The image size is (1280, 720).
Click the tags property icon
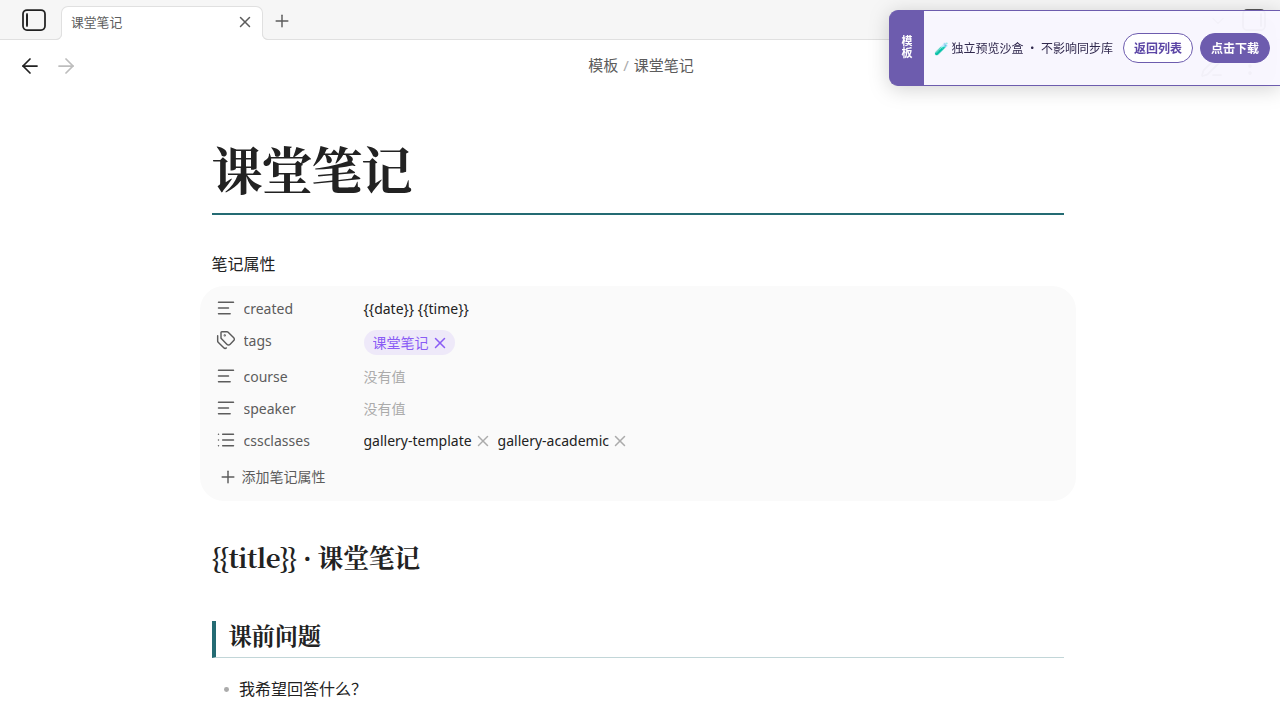point(226,340)
